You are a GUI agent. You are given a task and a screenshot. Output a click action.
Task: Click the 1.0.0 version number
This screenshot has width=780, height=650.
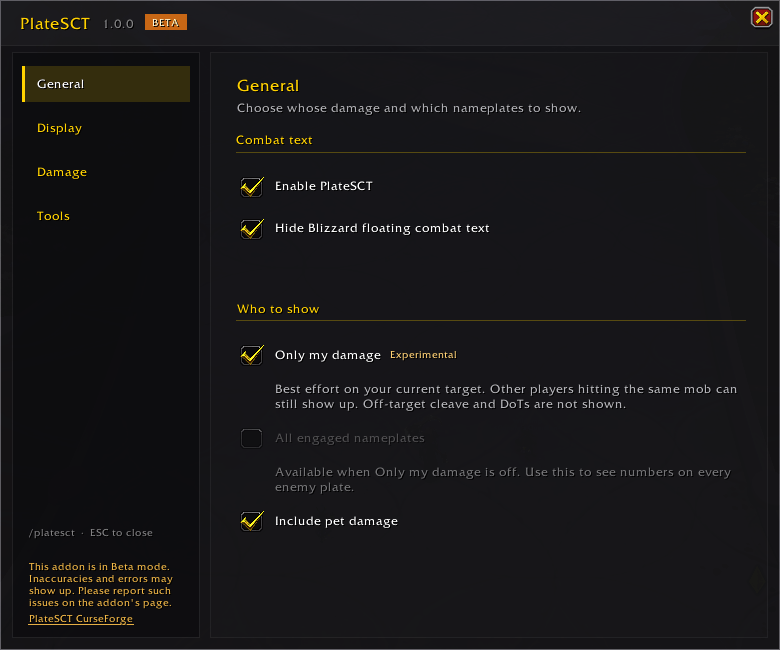(x=118, y=24)
